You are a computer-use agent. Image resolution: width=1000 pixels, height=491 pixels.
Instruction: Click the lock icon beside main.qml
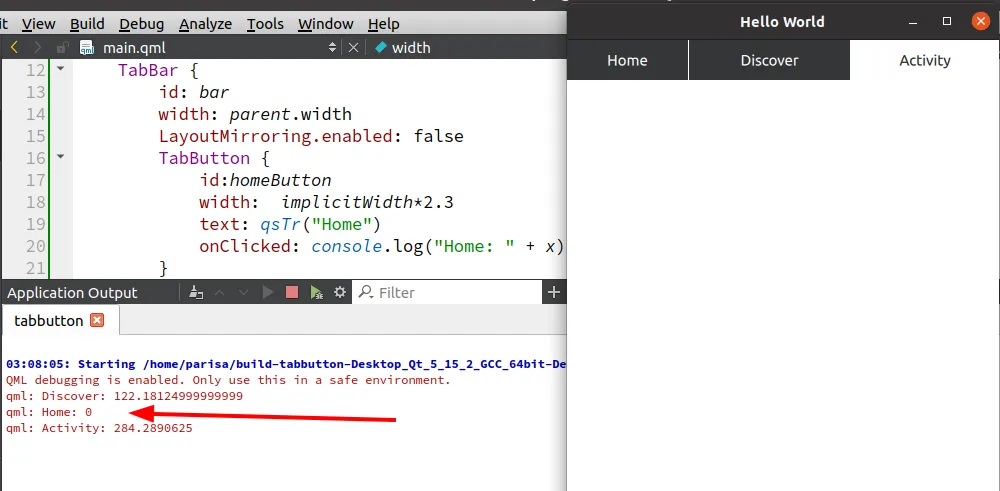62,48
